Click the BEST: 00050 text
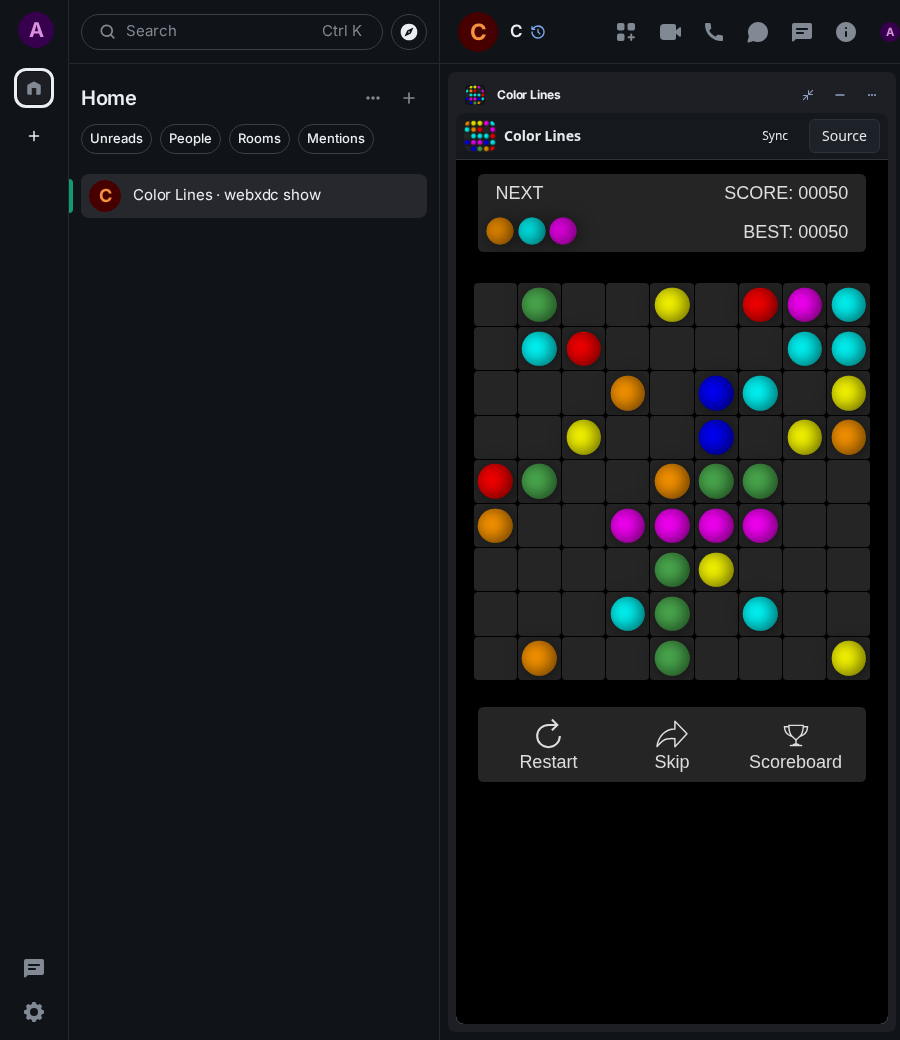Image resolution: width=900 pixels, height=1040 pixels. [795, 232]
